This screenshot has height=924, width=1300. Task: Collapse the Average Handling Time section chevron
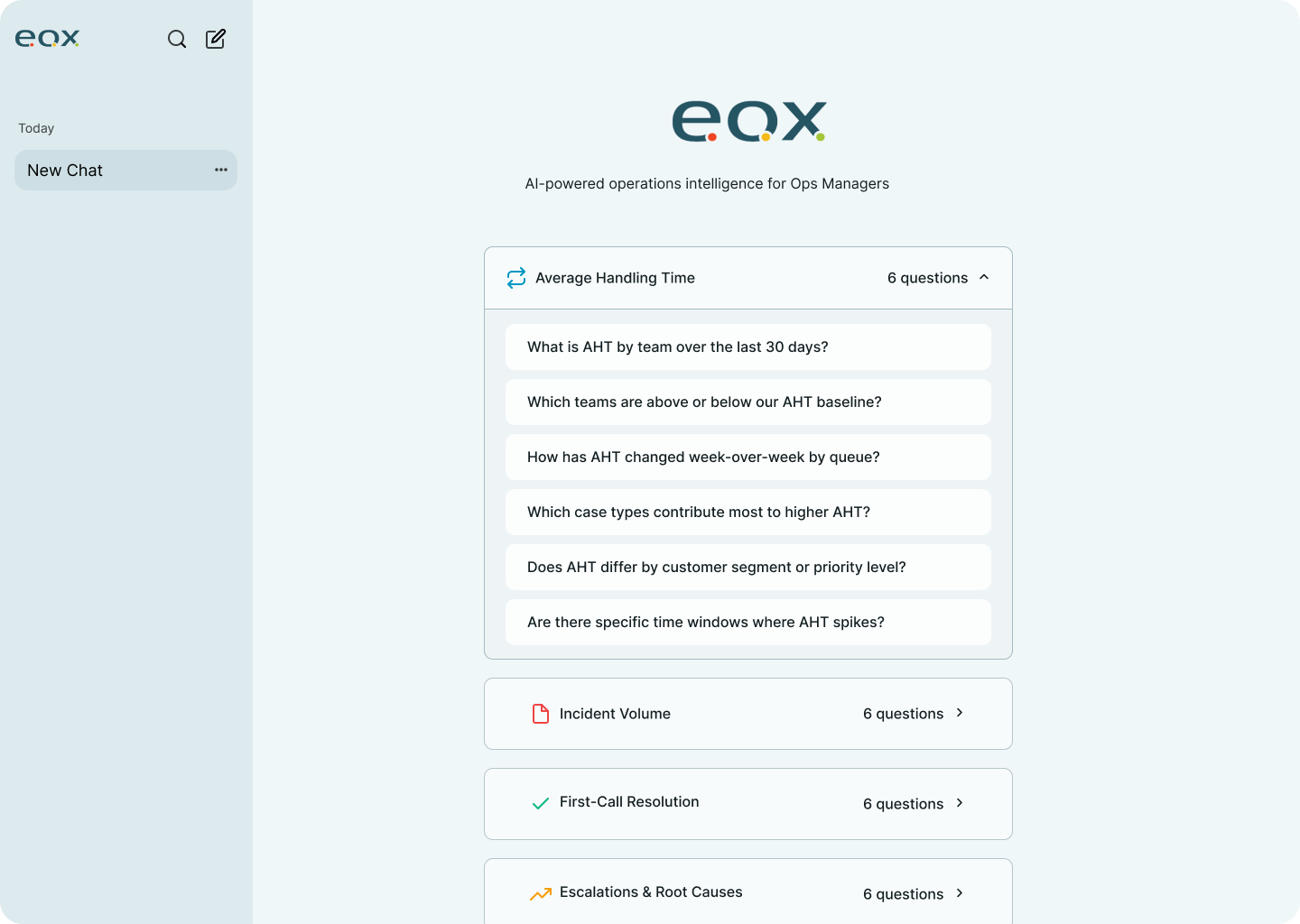[984, 277]
